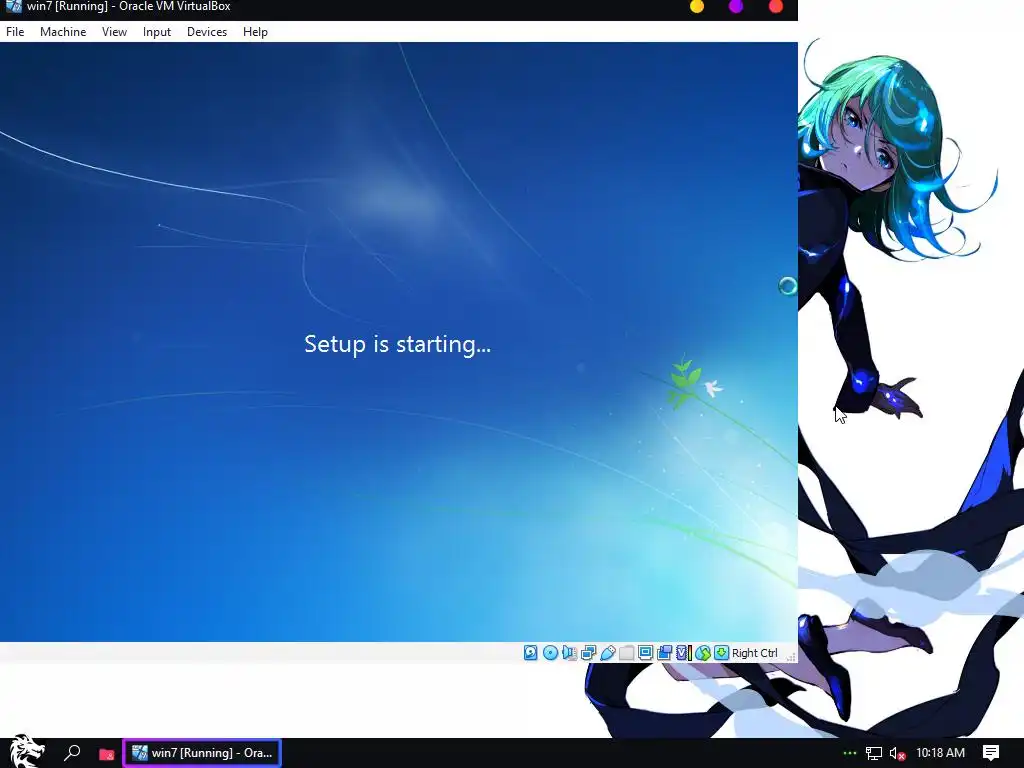Click the yellow minimize dot of VirtualBox window
This screenshot has height=768, width=1024.
(x=697, y=7)
